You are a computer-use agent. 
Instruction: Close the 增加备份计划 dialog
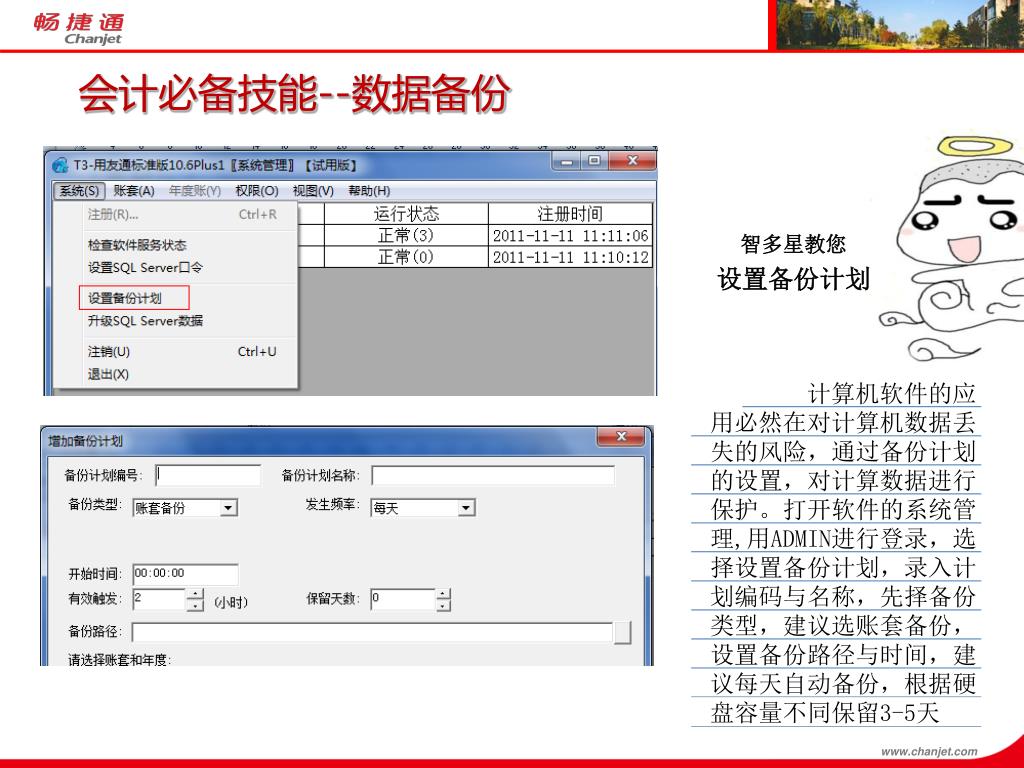pyautogui.click(x=622, y=437)
